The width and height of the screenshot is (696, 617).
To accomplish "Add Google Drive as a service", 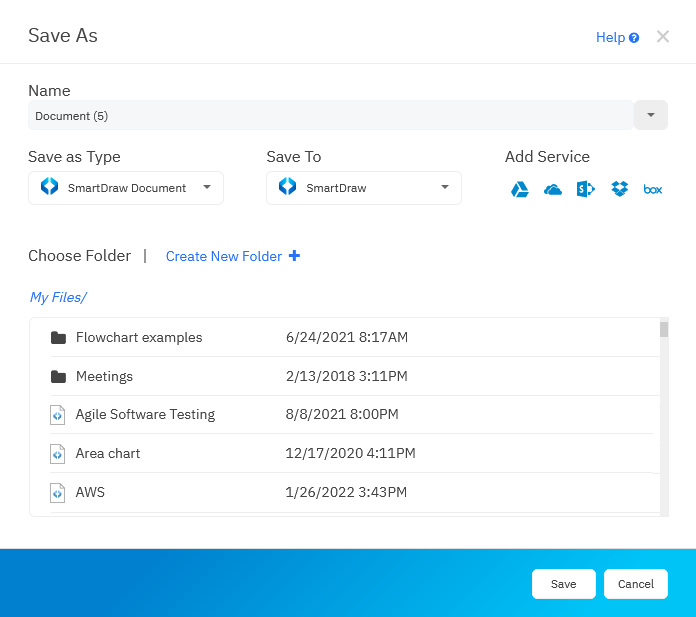I will tap(520, 189).
